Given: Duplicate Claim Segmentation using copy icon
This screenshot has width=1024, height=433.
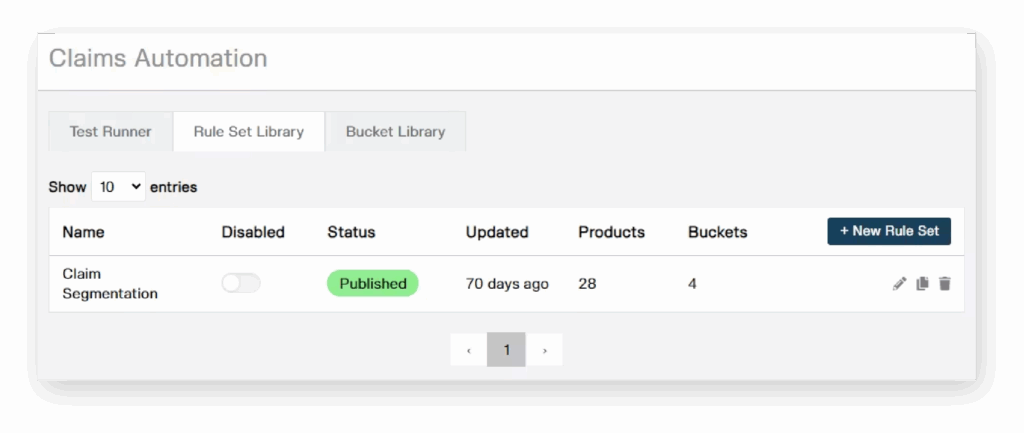Looking at the screenshot, I should point(922,283).
